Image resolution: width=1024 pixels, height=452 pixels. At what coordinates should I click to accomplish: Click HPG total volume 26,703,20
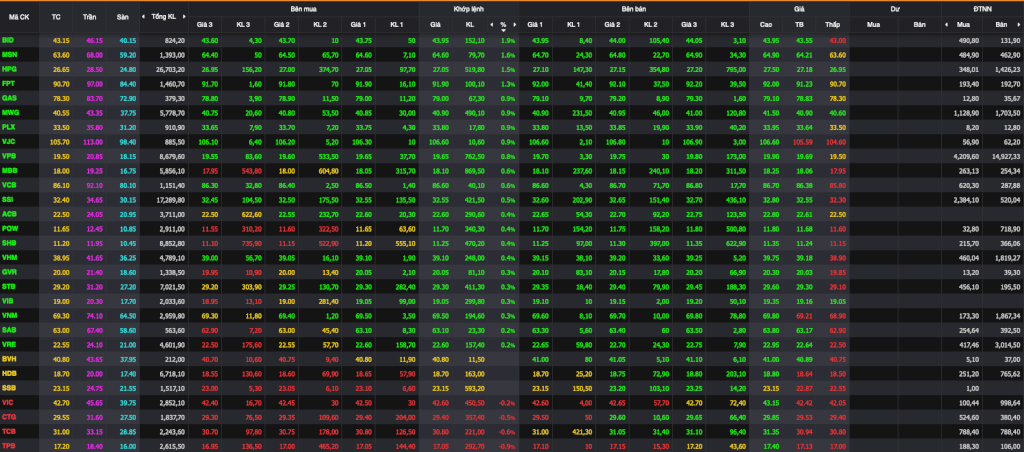click(x=170, y=69)
